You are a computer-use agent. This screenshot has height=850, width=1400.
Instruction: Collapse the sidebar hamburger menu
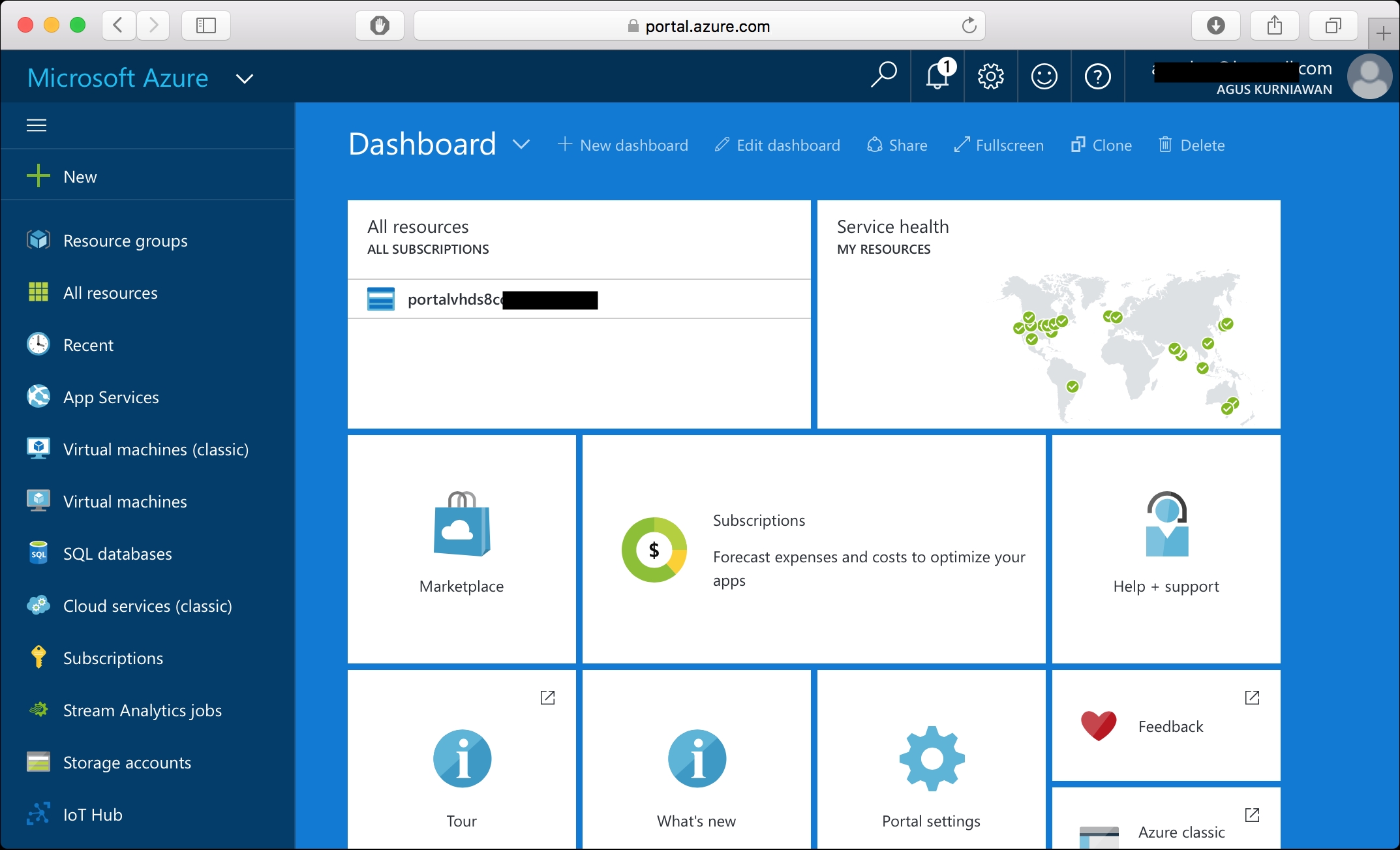point(37,125)
